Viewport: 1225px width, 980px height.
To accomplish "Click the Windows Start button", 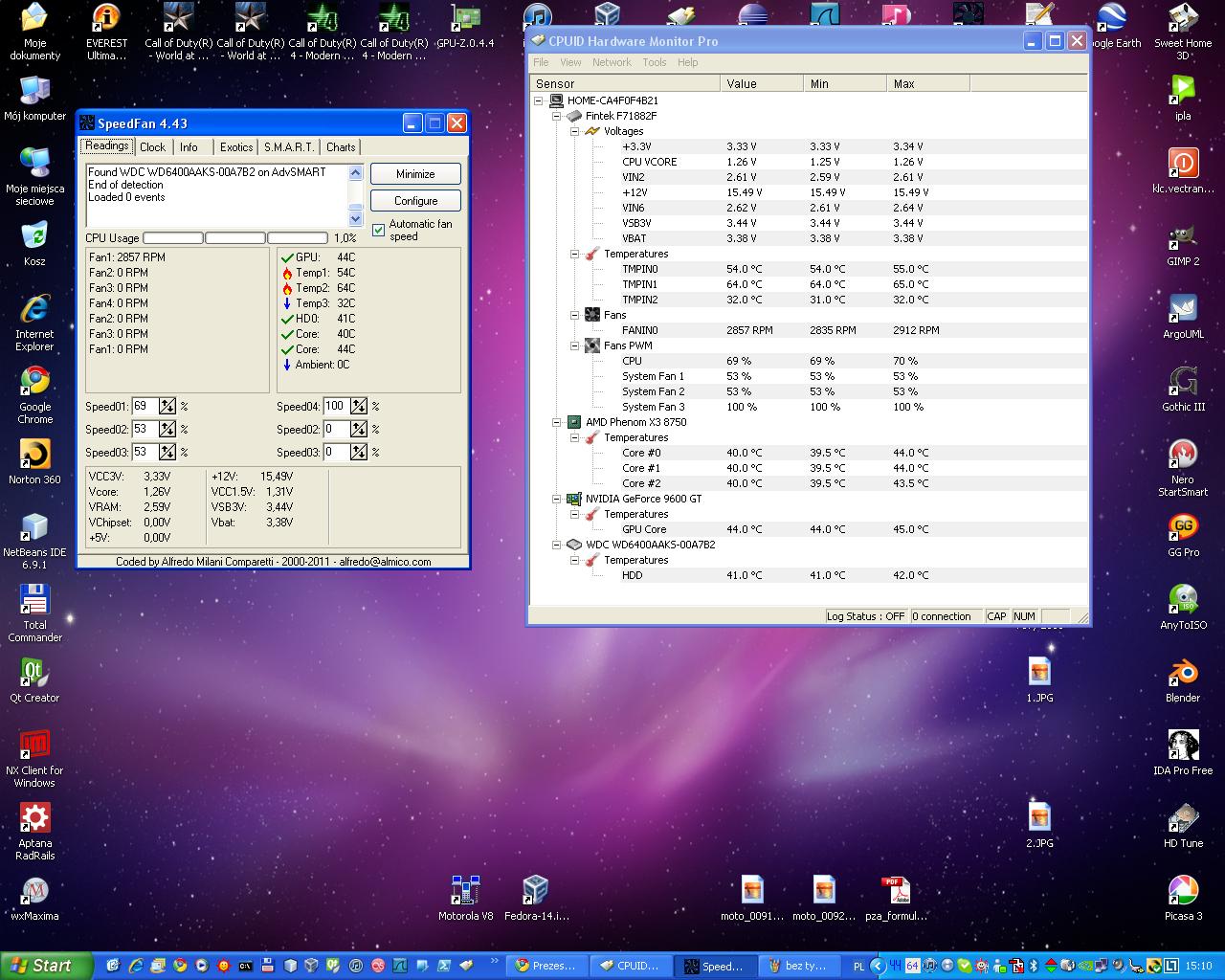I will (44, 966).
